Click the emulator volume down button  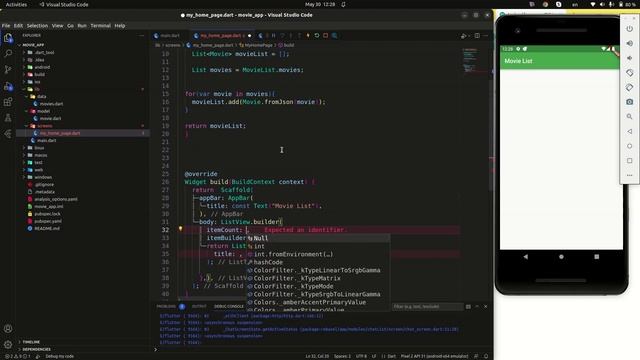tap(629, 58)
